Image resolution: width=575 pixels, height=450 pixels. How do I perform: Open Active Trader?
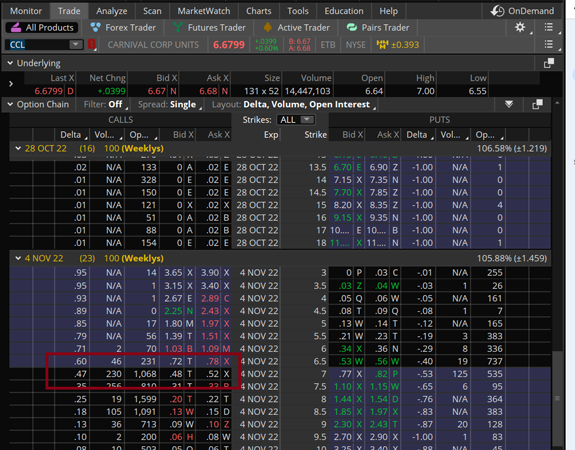click(296, 28)
